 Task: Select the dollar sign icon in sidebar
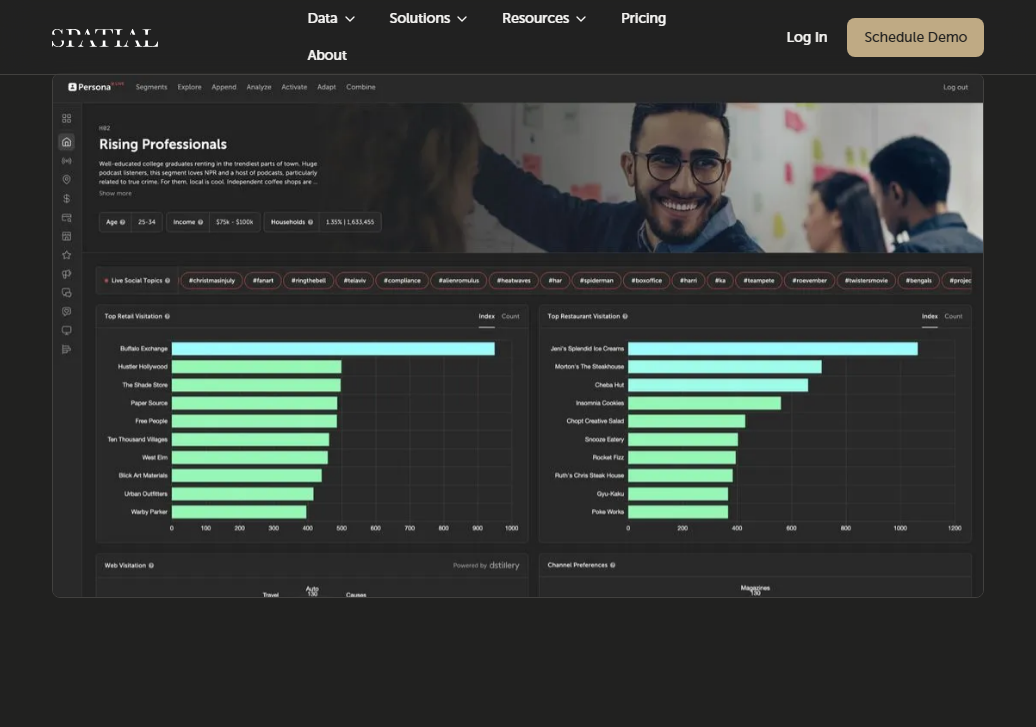point(66,198)
